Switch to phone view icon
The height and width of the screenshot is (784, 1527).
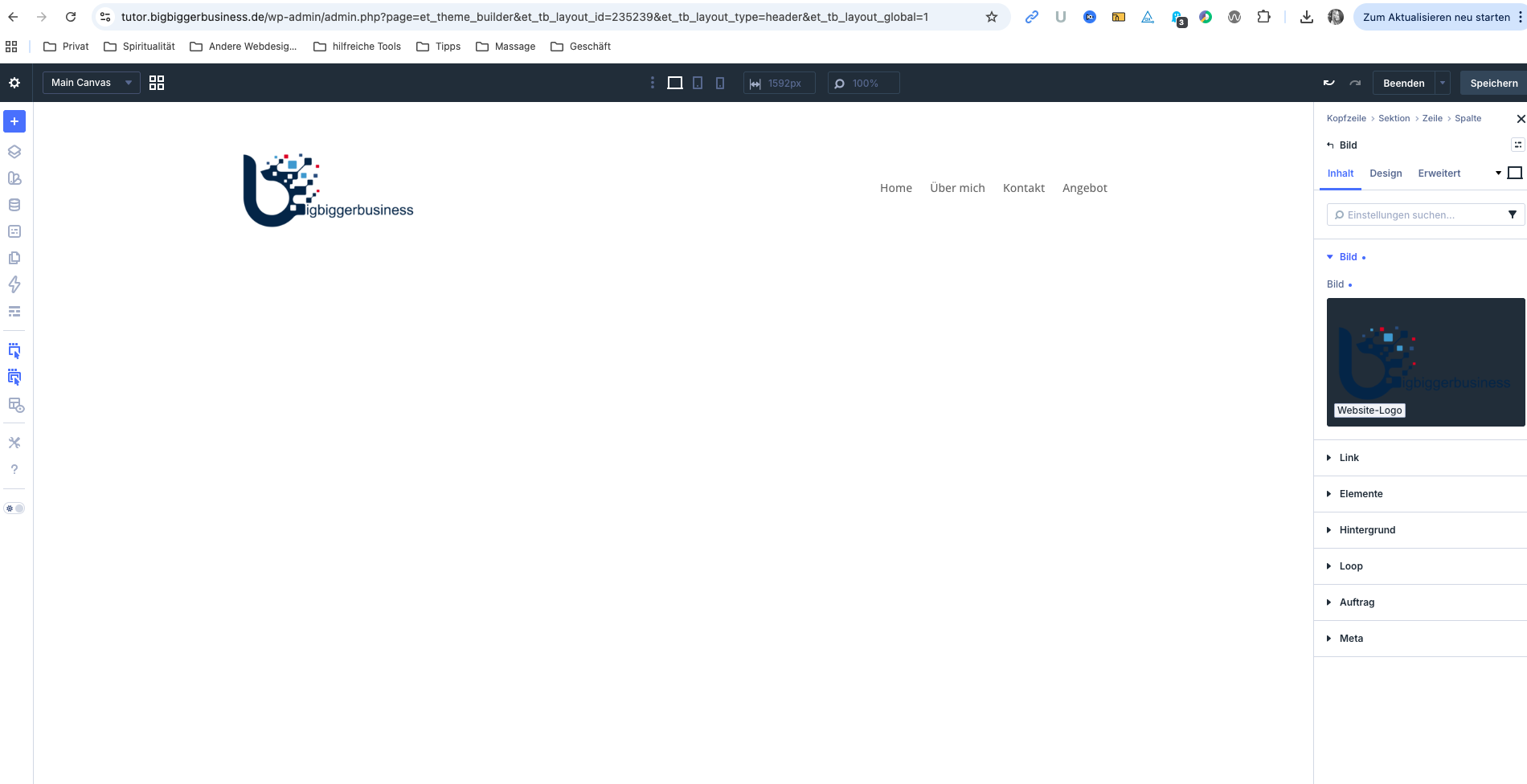720,83
